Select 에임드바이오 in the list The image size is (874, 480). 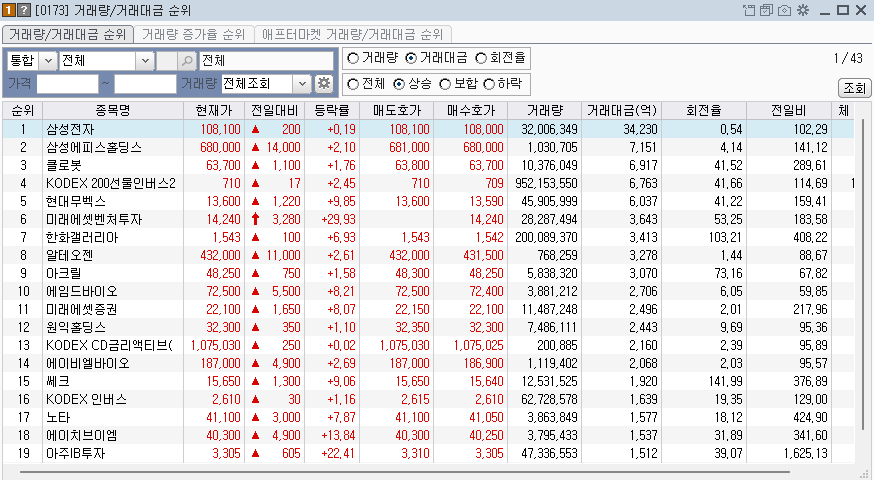pos(428,291)
